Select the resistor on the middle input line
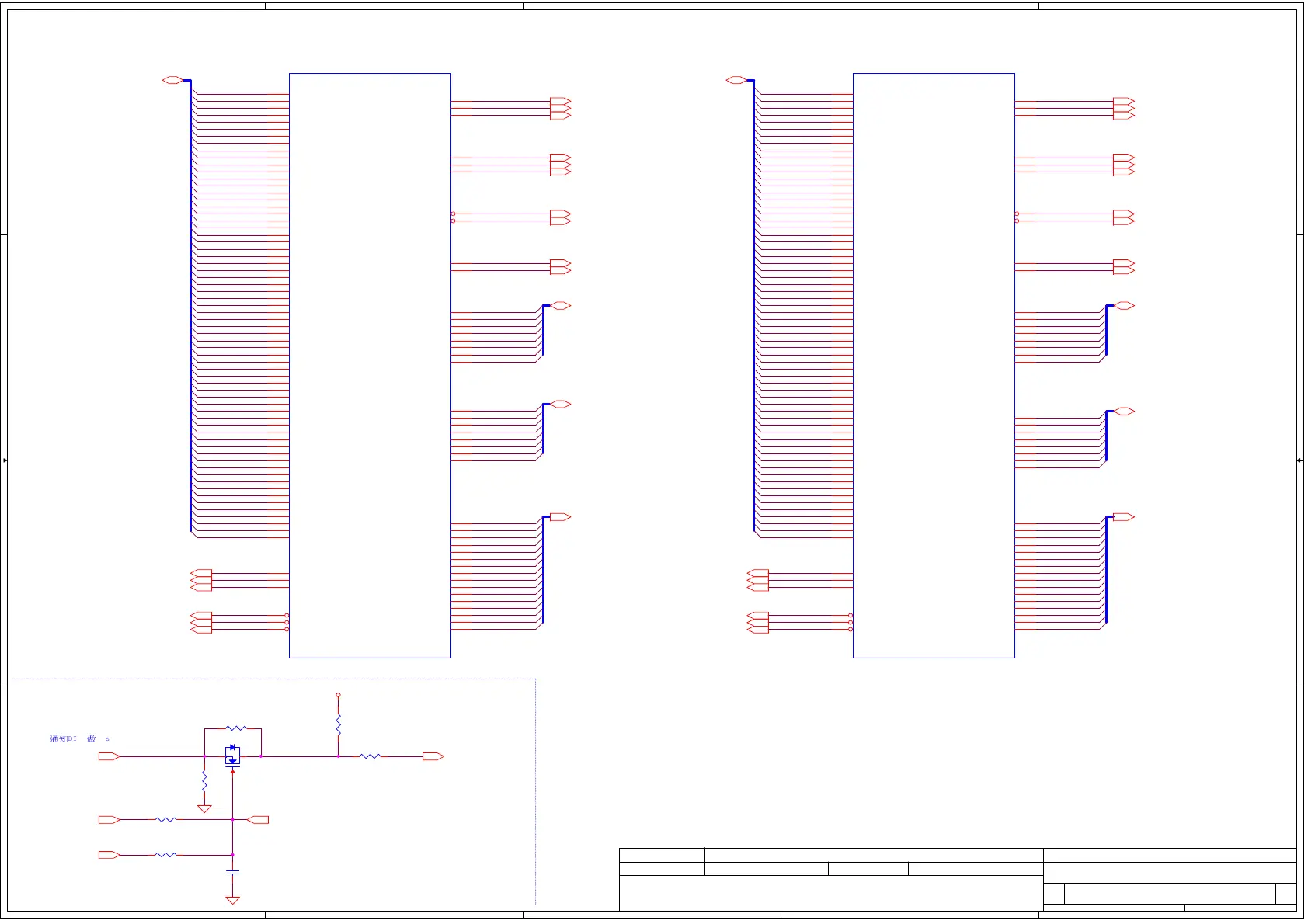This screenshot has height=924, width=1308. click(x=165, y=820)
